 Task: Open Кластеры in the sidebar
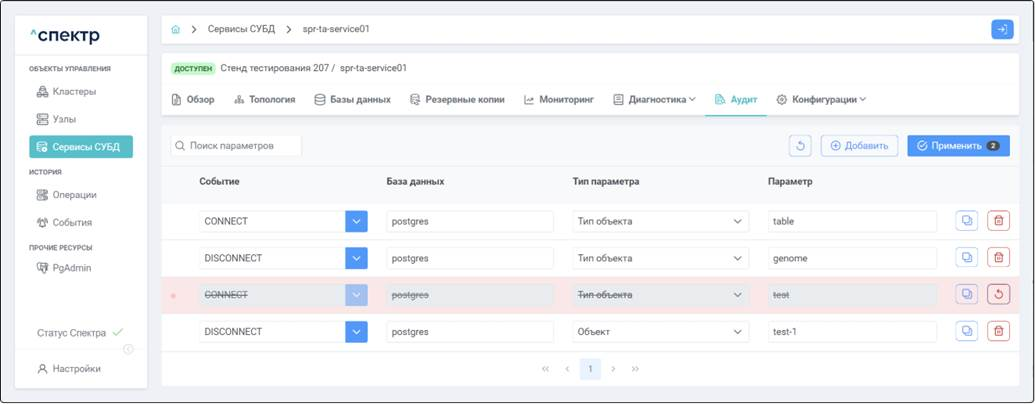click(66, 91)
